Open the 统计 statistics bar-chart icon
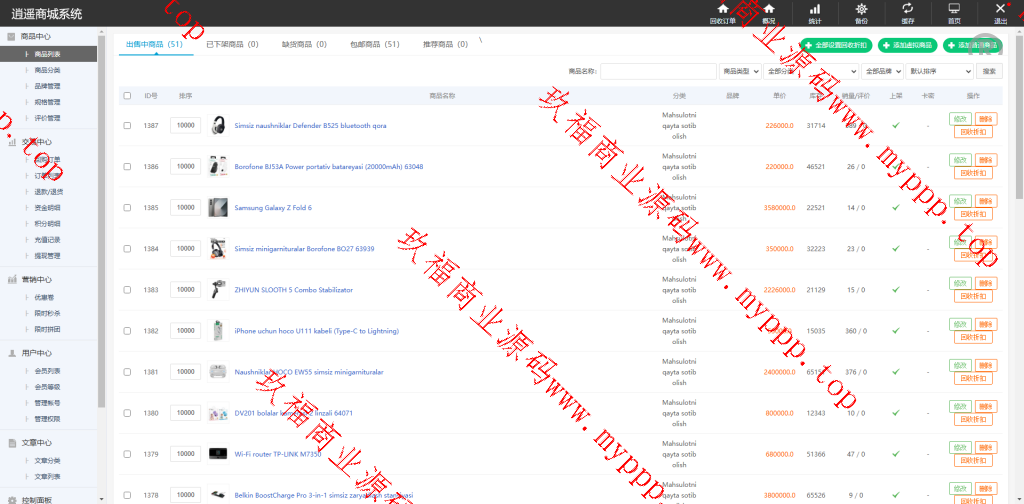 pos(814,12)
